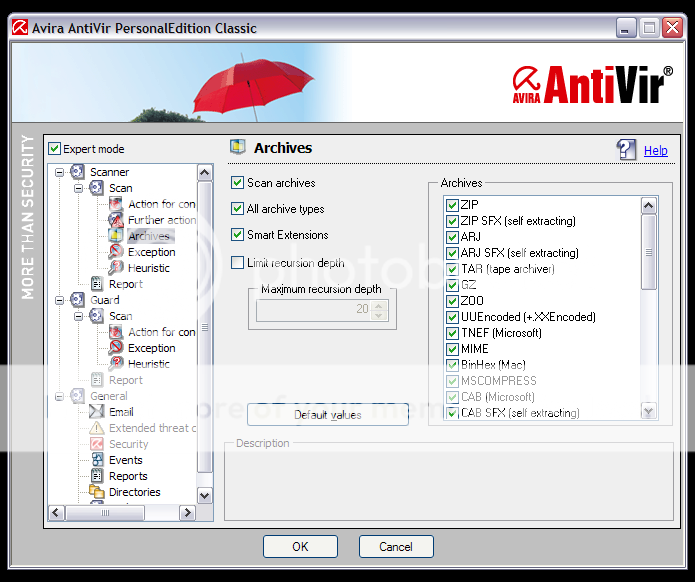Image resolution: width=695 pixels, height=582 pixels.
Task: Select the Exception icon under Scanner
Action: 116,252
